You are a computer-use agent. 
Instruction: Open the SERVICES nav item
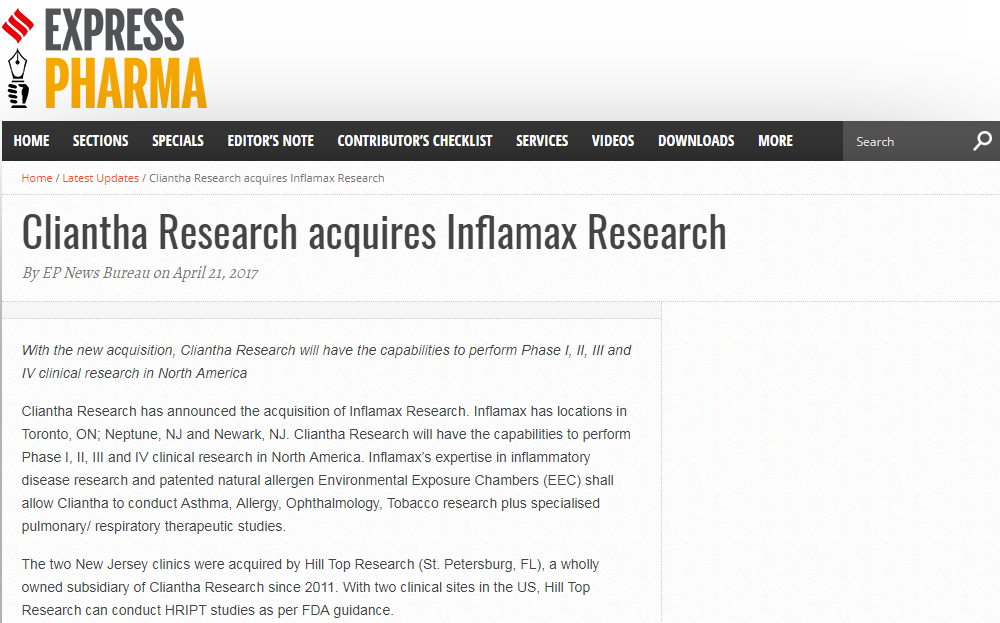542,141
